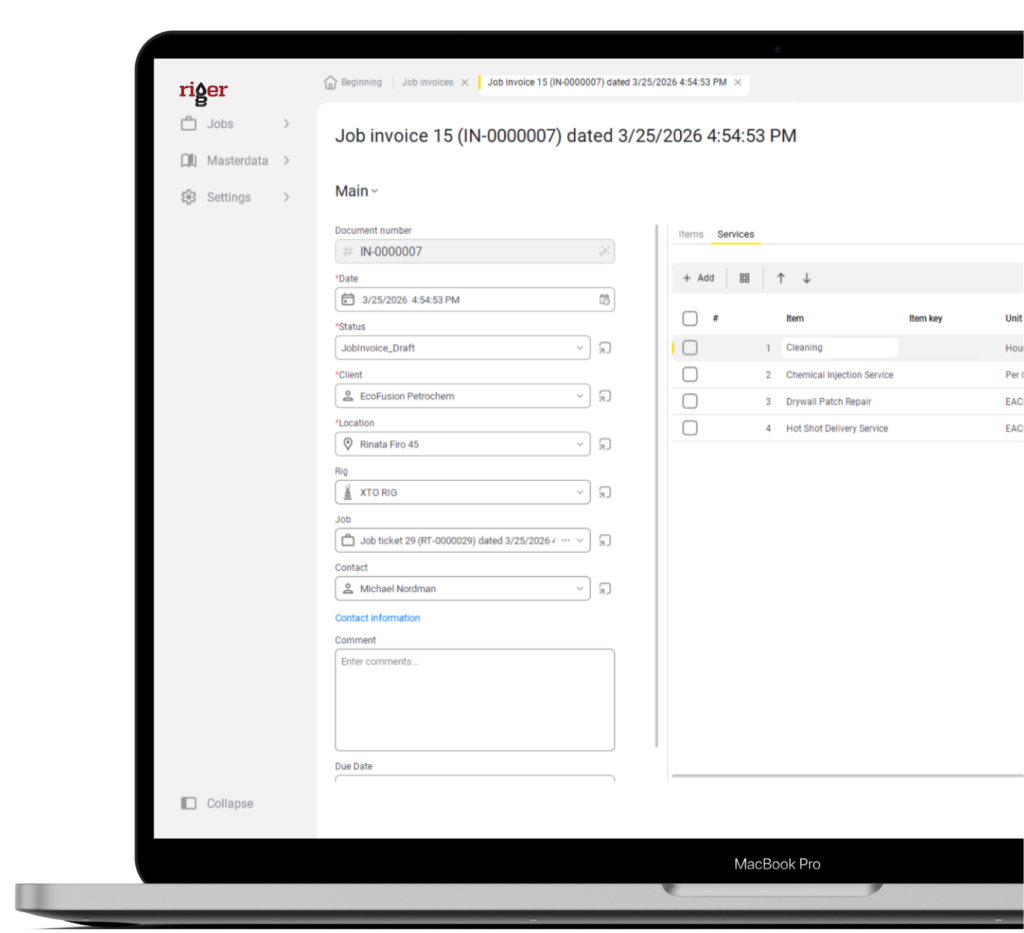1024x933 pixels.
Task: Click the magic wand icon in Document number
Action: tap(605, 251)
